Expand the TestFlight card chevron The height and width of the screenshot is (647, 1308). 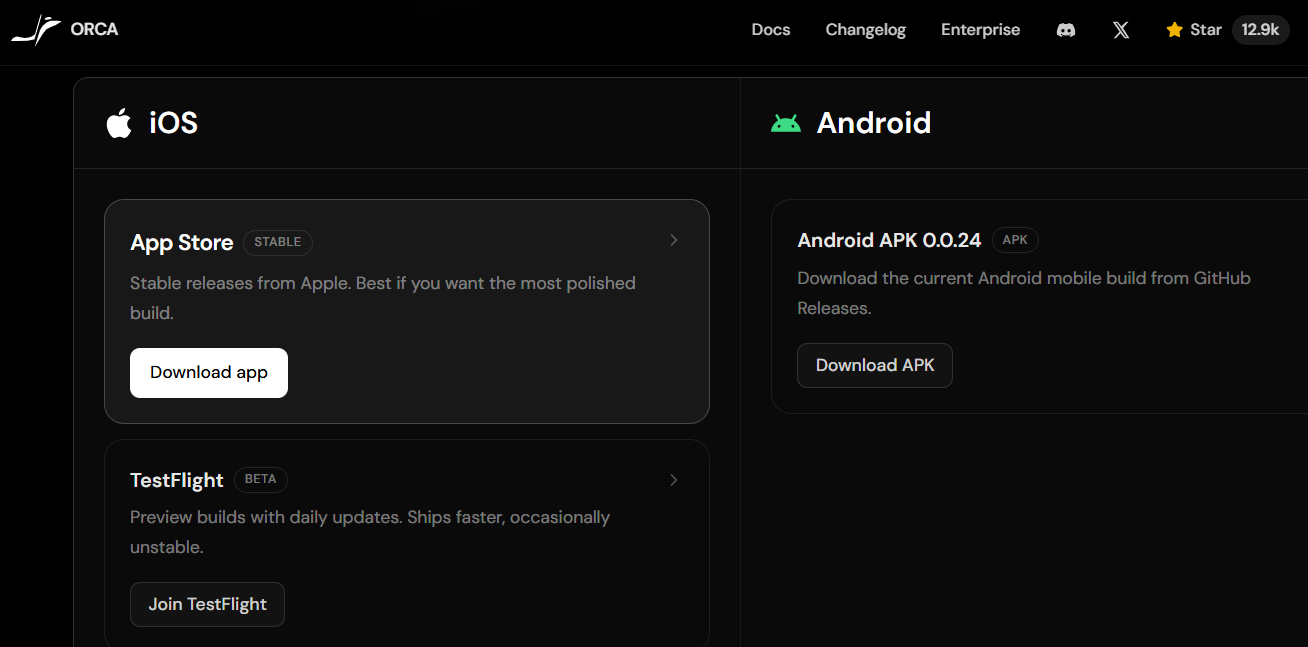click(674, 480)
